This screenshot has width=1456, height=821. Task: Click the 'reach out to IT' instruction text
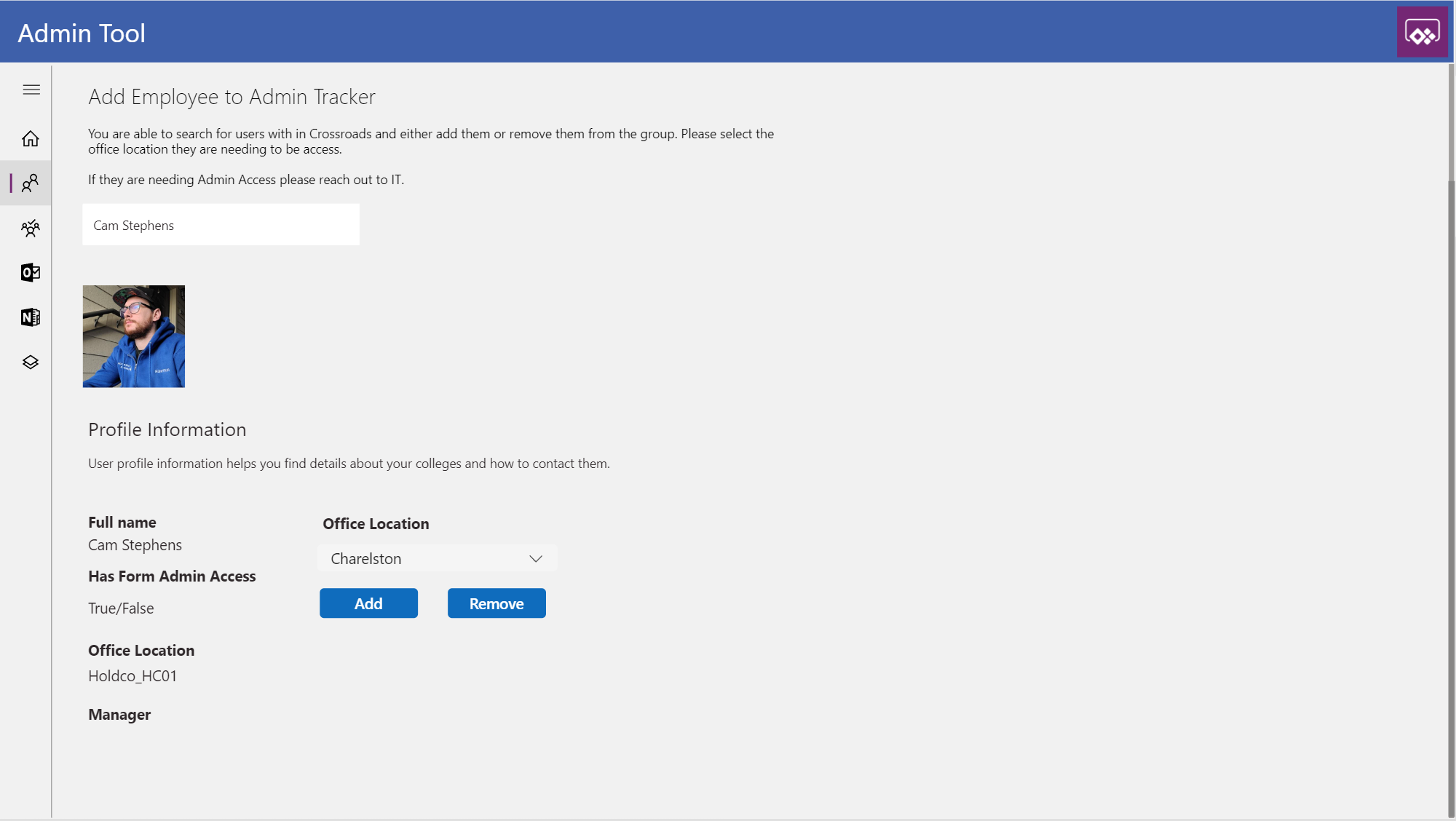point(245,180)
